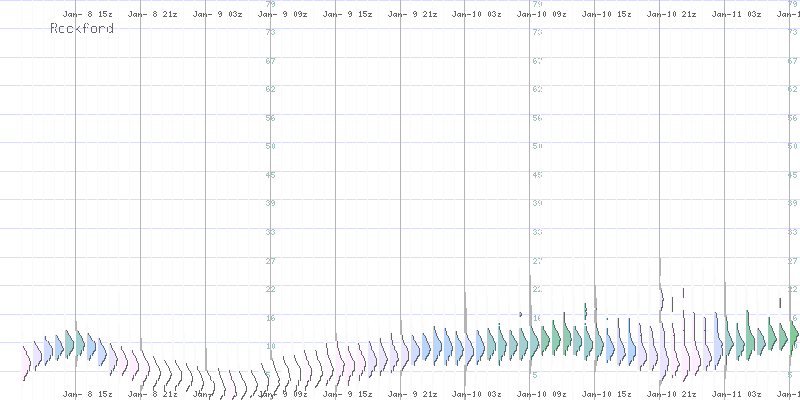Select the top Jan- 8 15z time label

tap(87, 15)
